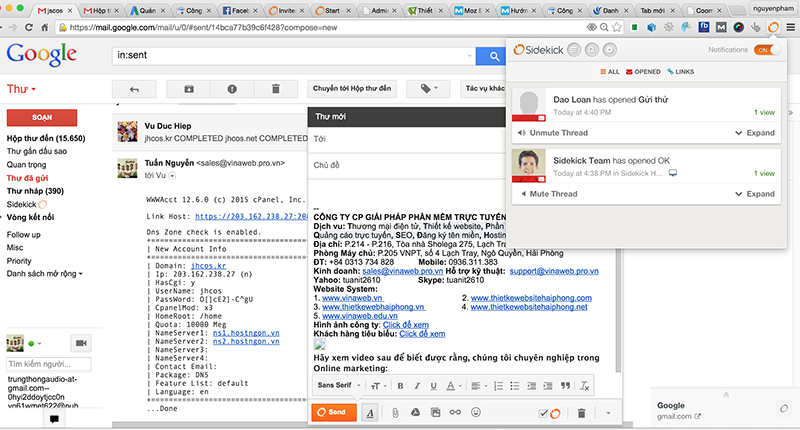The height and width of the screenshot is (430, 800).
Task: Filter Sidekick feed by LINKS
Action: coord(681,71)
